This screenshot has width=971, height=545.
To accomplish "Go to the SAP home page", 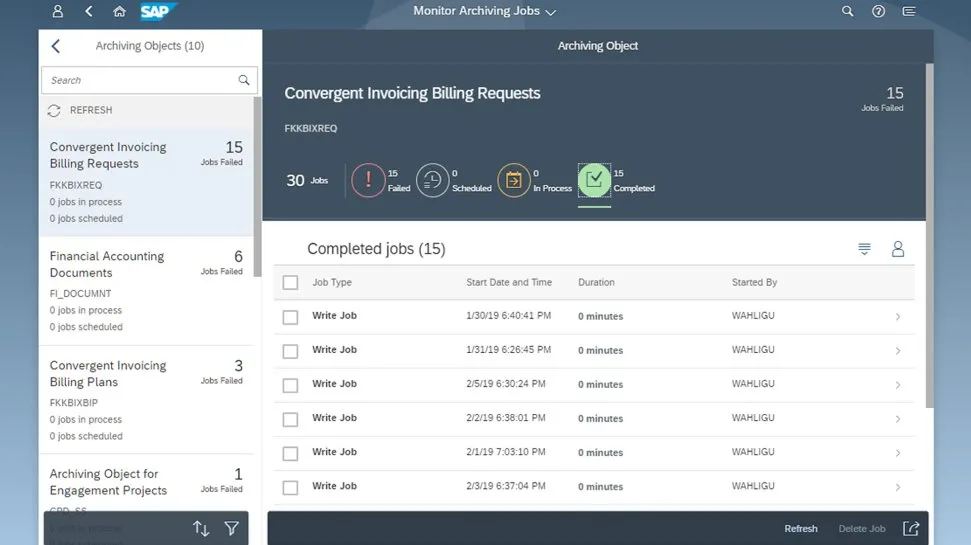I will 119,11.
